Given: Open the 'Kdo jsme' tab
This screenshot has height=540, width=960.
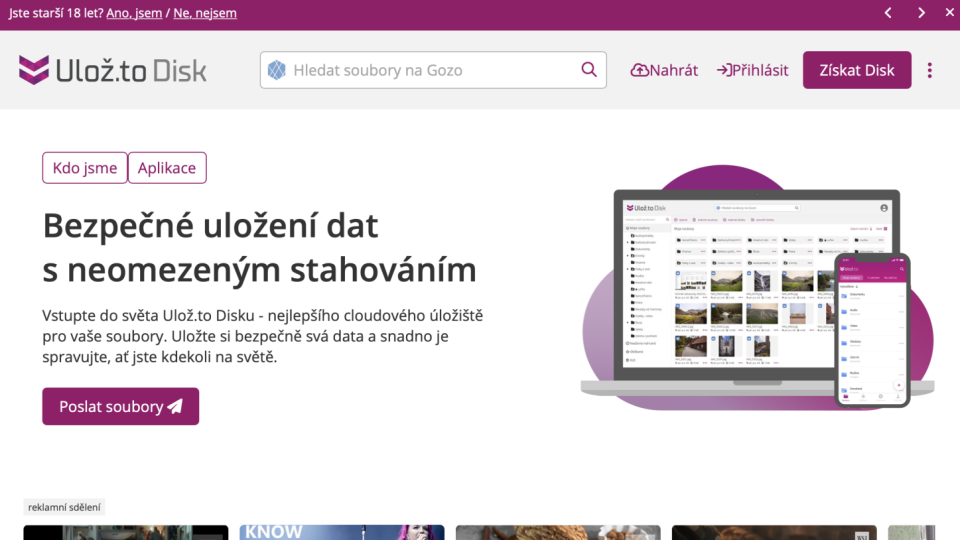Looking at the screenshot, I should coord(84,168).
